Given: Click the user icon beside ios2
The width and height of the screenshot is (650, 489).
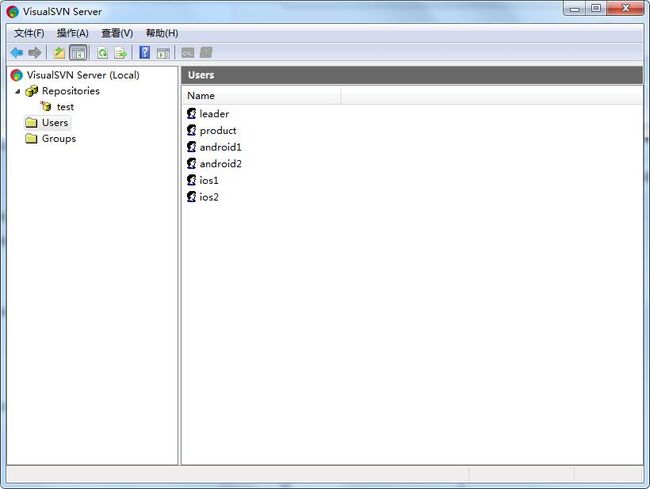Looking at the screenshot, I should [x=192, y=196].
